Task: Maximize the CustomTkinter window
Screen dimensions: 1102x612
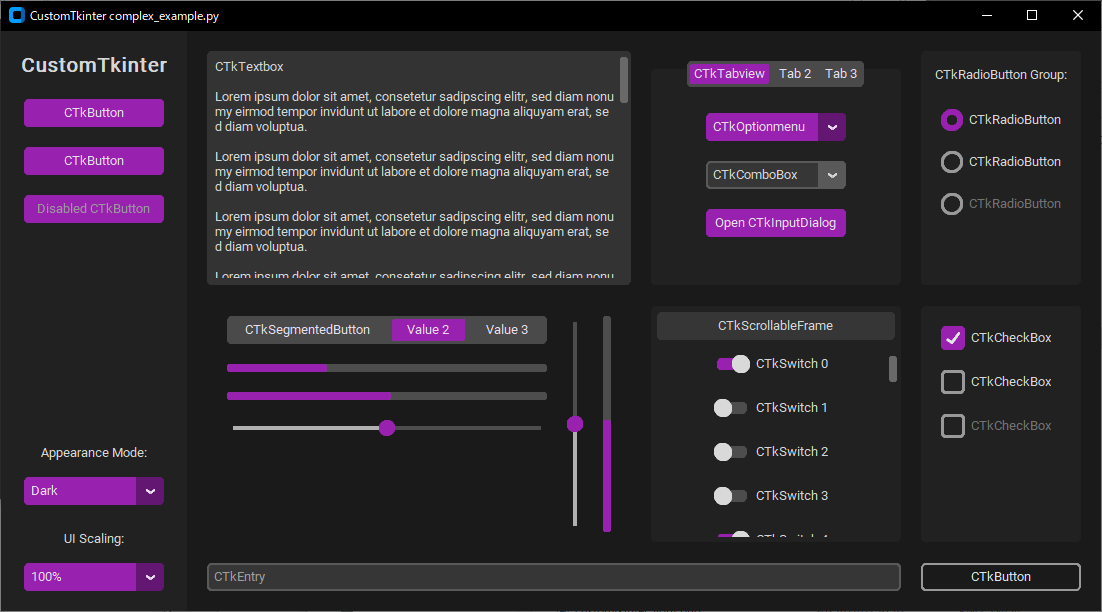Action: [1032, 15]
